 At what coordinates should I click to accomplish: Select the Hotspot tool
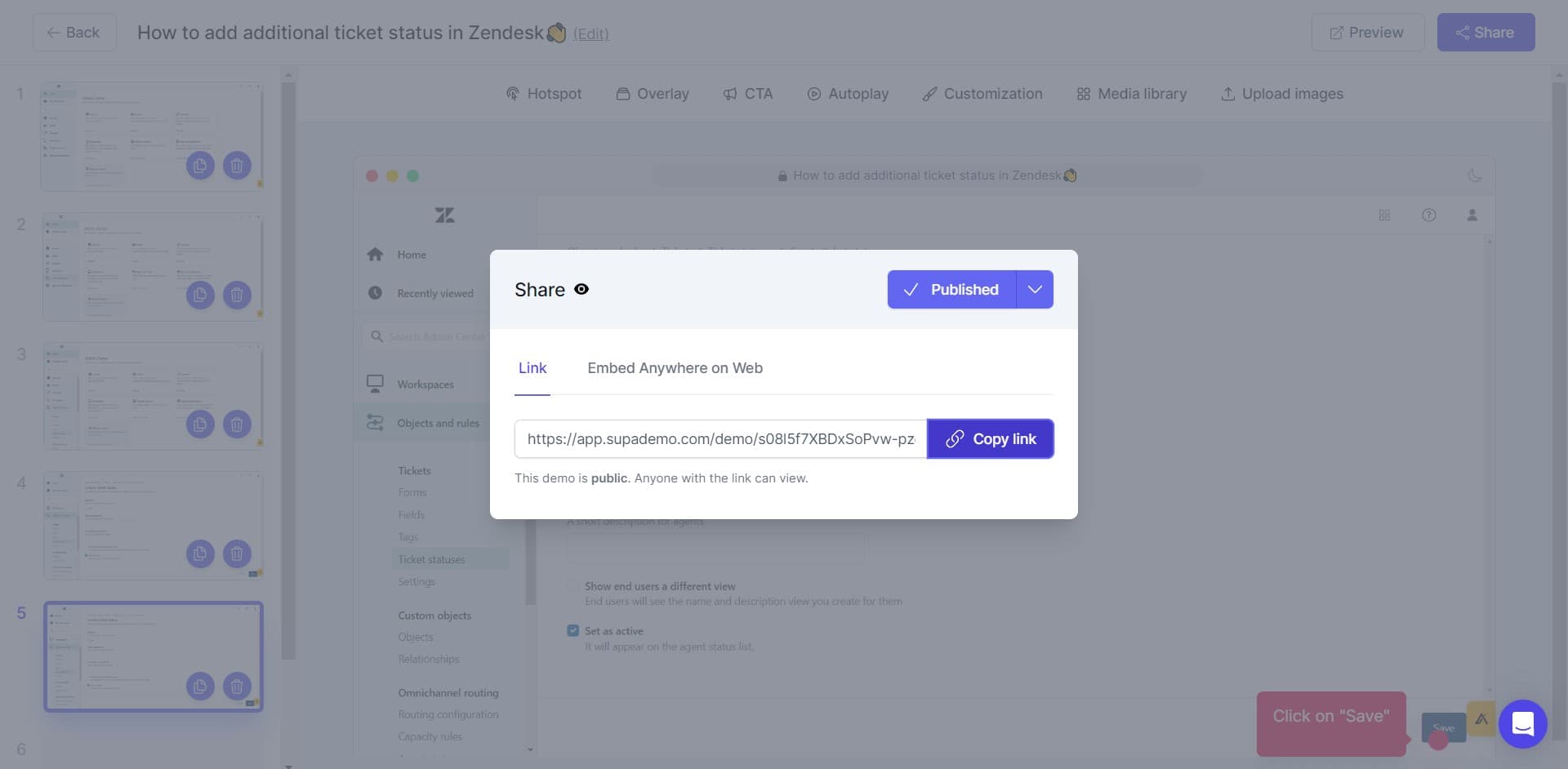click(543, 93)
